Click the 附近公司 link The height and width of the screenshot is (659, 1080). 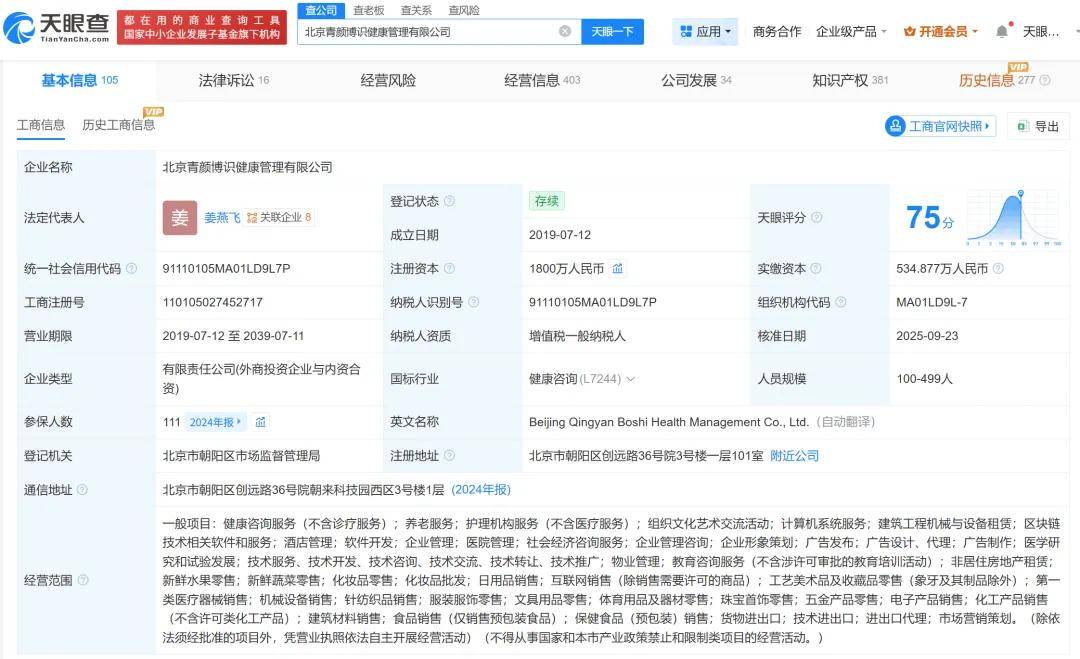794,456
